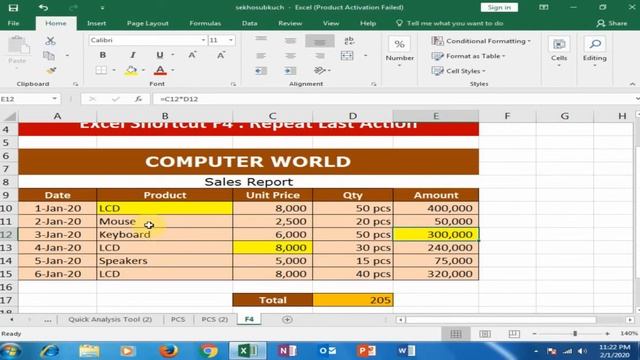640x360 pixels.
Task: Click the Borders icon
Action: (x=101, y=70)
